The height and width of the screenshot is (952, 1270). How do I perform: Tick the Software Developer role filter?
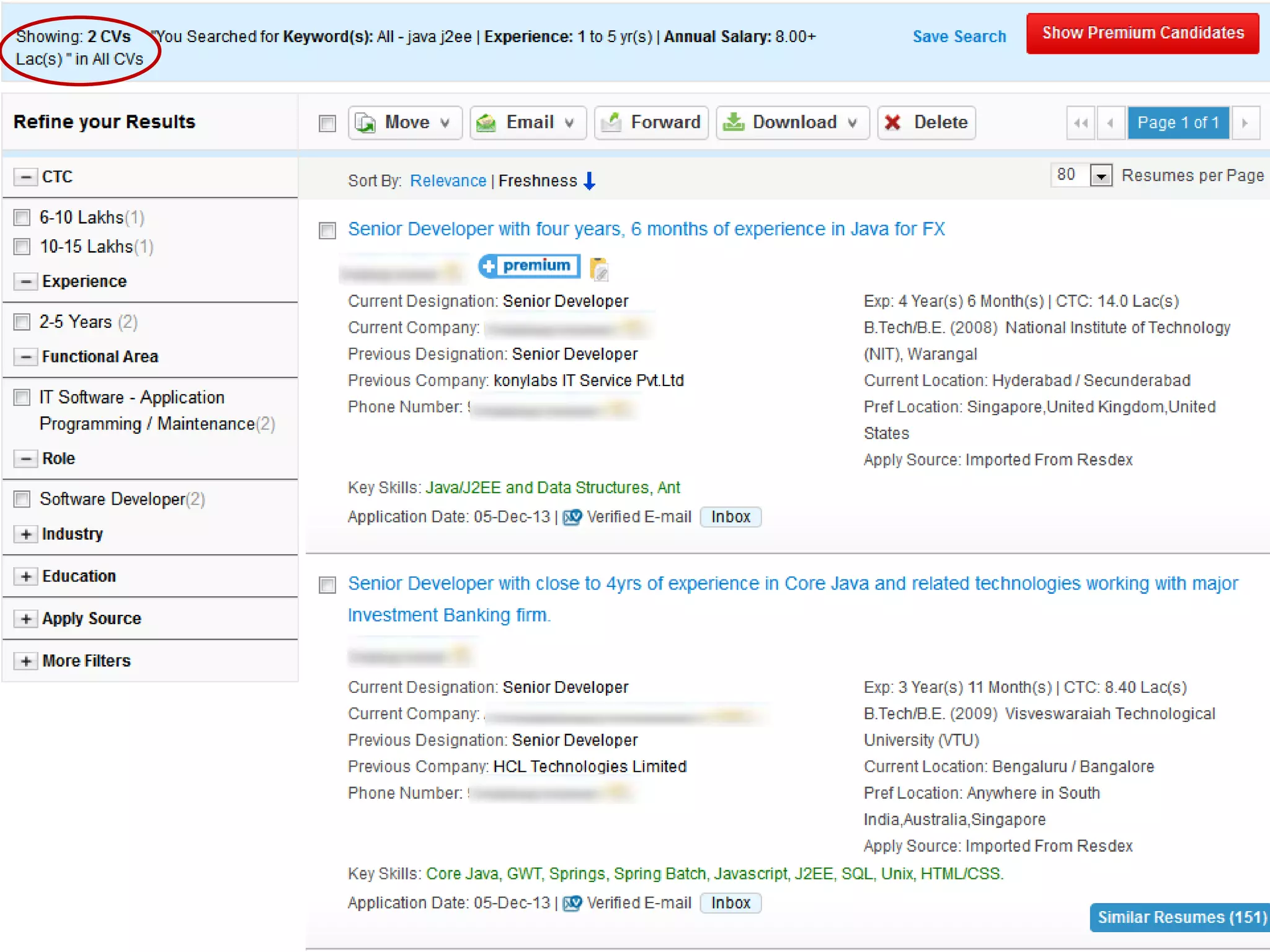click(x=22, y=499)
